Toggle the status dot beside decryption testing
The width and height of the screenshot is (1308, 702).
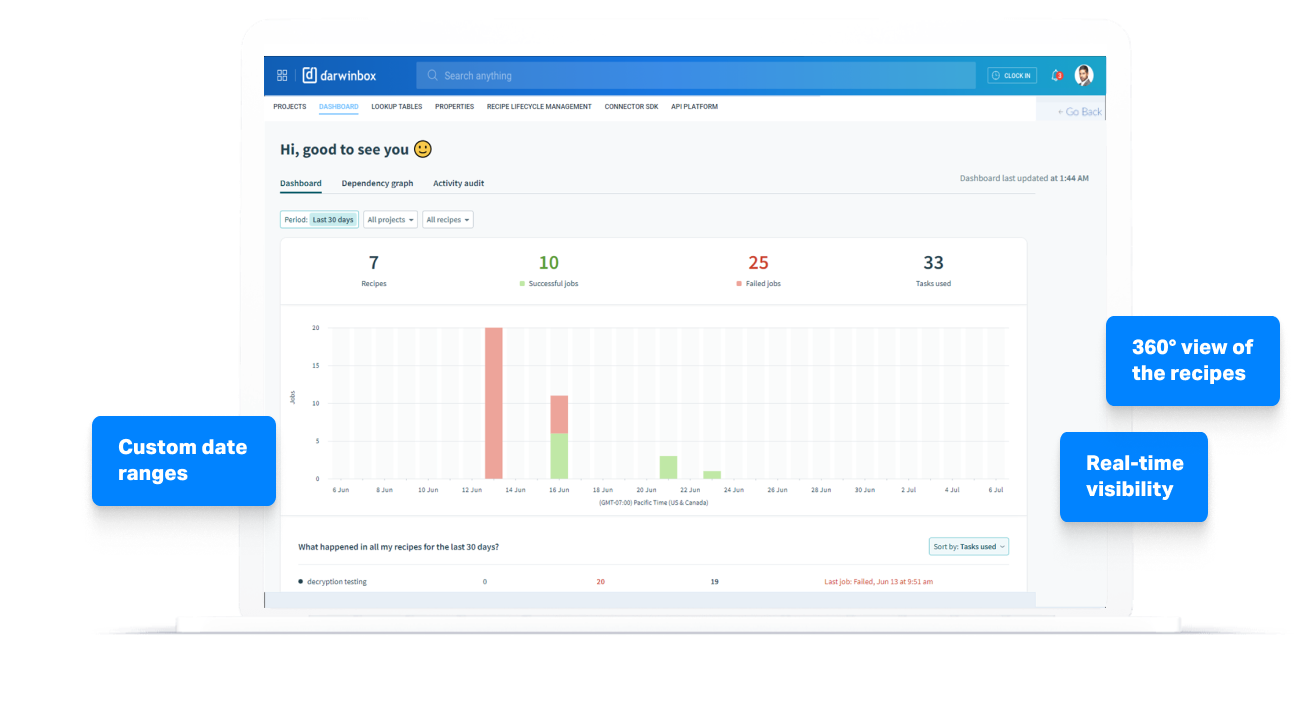303,581
